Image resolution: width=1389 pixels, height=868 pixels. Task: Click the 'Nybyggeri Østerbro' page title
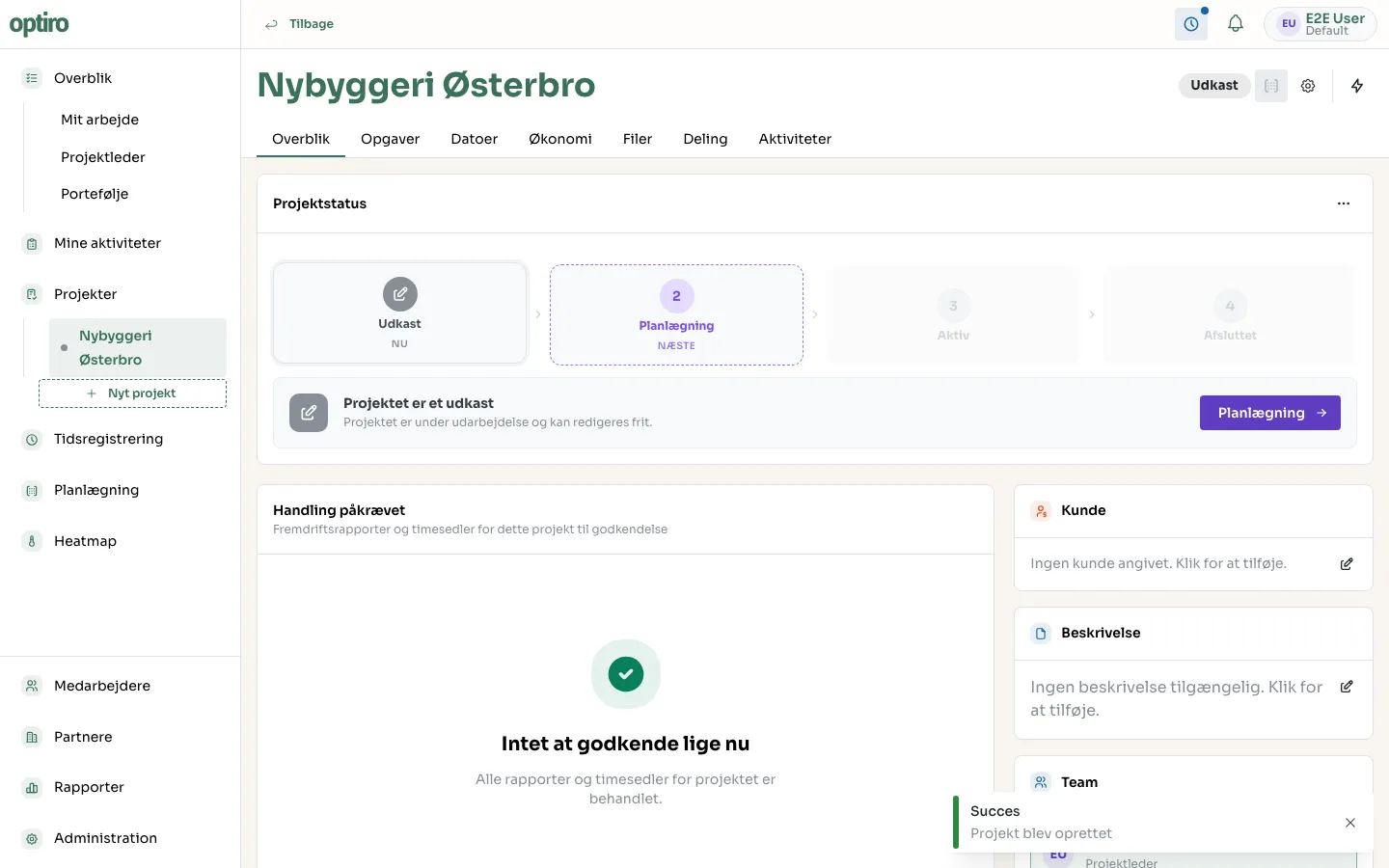426,85
